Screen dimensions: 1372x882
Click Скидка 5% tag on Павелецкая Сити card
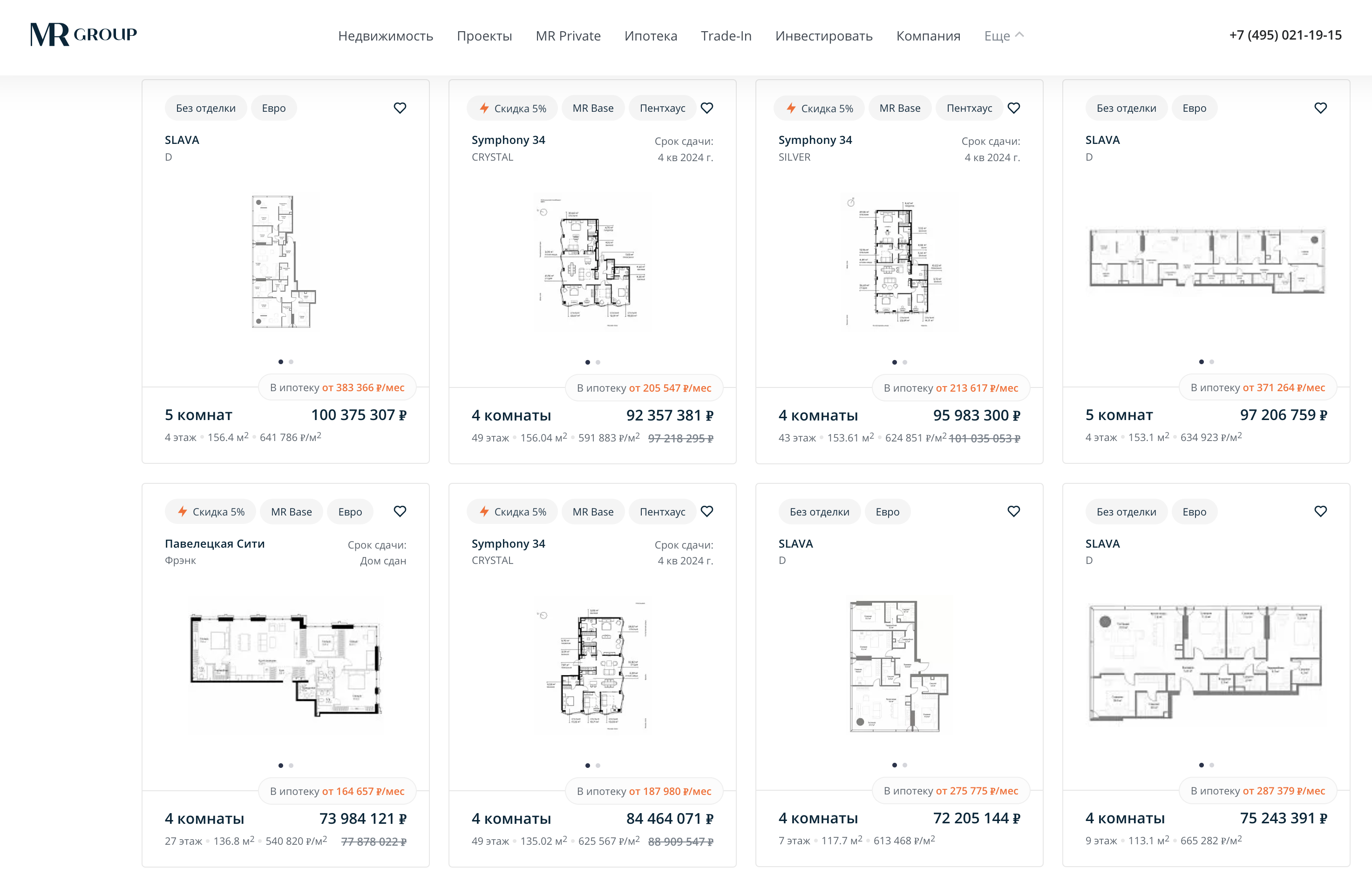click(x=211, y=511)
